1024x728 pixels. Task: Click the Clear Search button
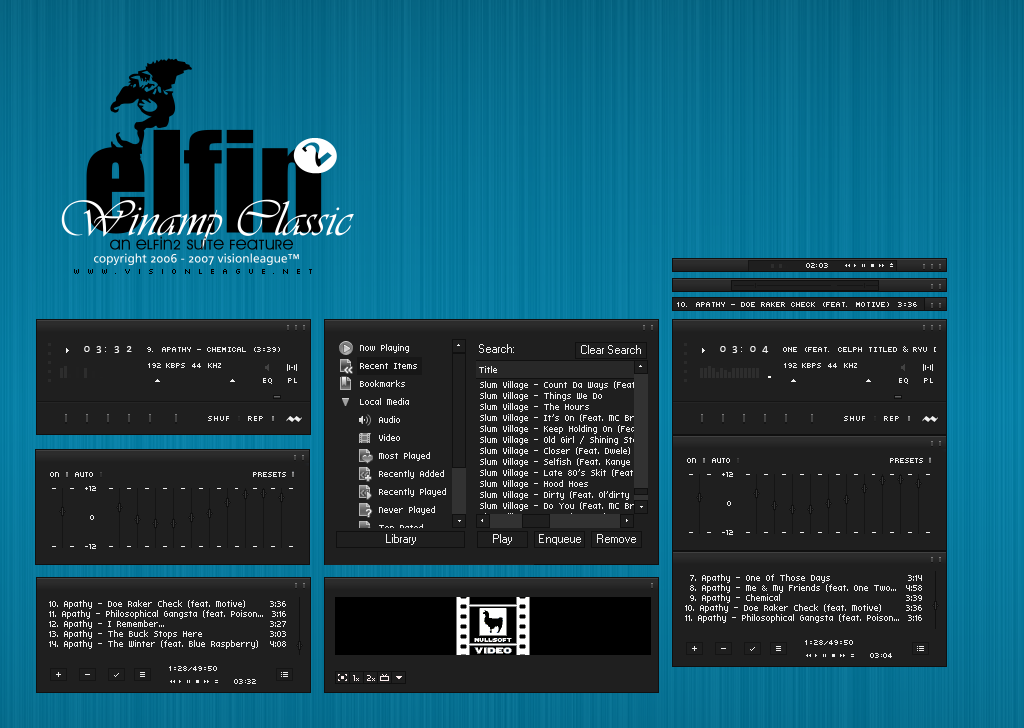tap(611, 350)
